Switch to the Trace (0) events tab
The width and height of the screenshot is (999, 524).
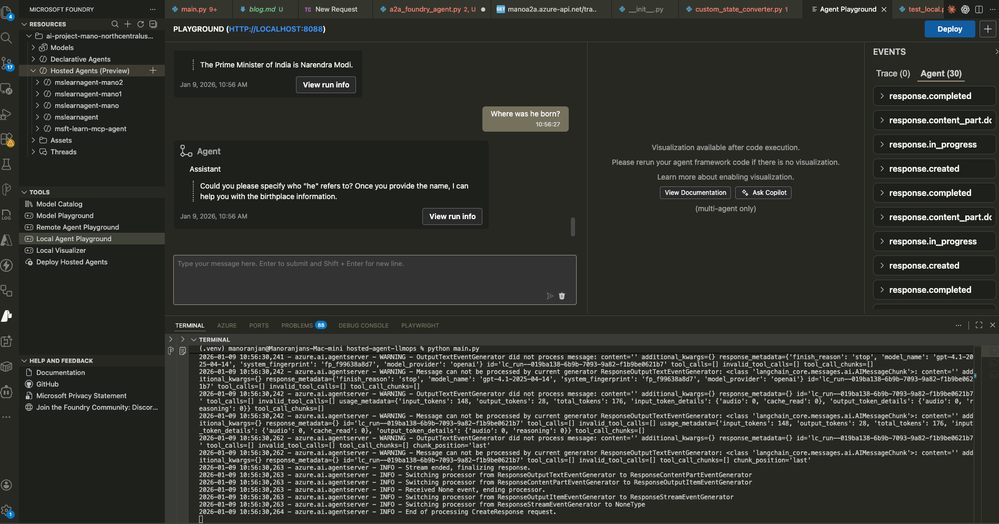coord(893,74)
